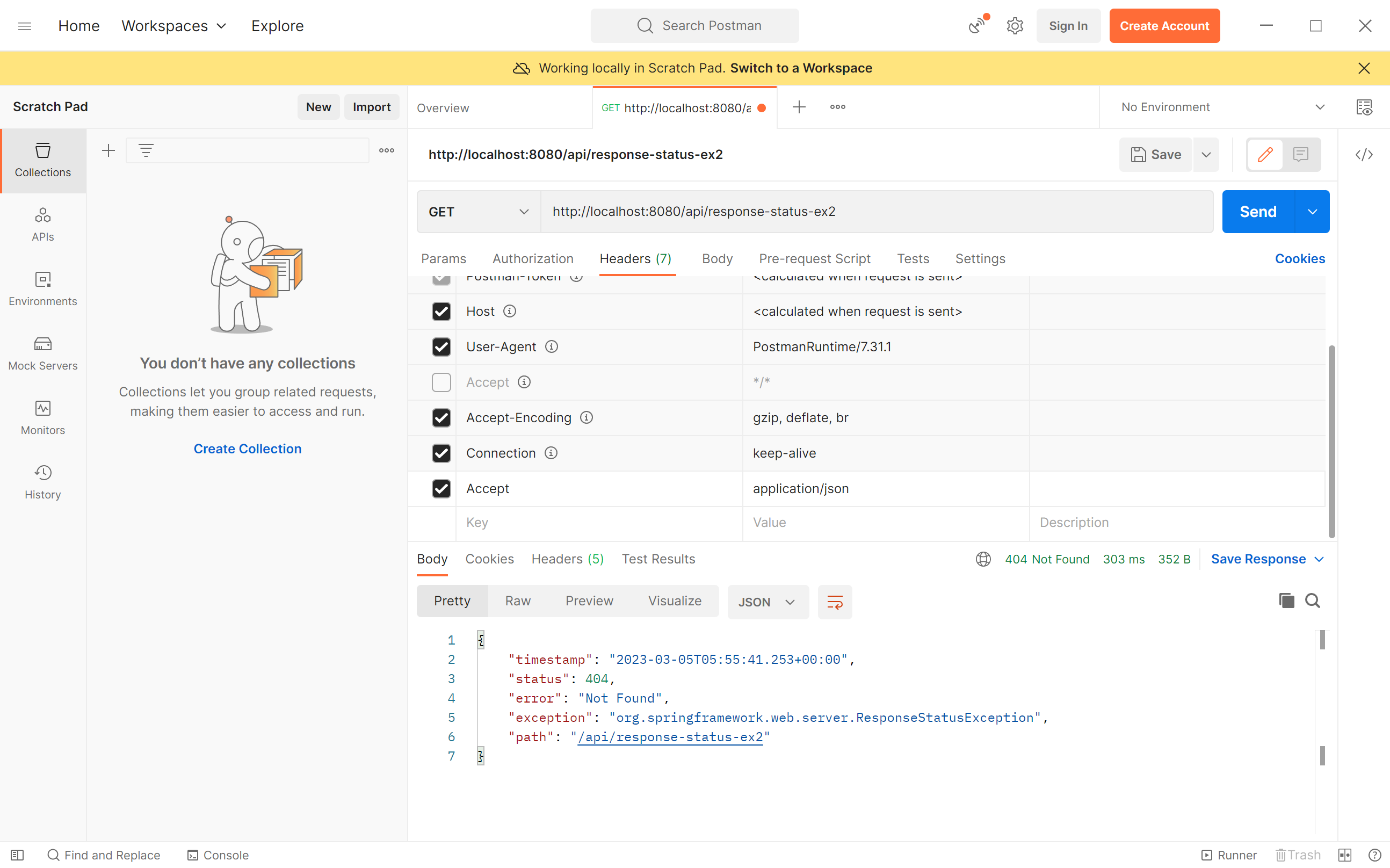The image size is (1390, 868).
Task: Open the response Test Results tab
Action: tap(658, 559)
